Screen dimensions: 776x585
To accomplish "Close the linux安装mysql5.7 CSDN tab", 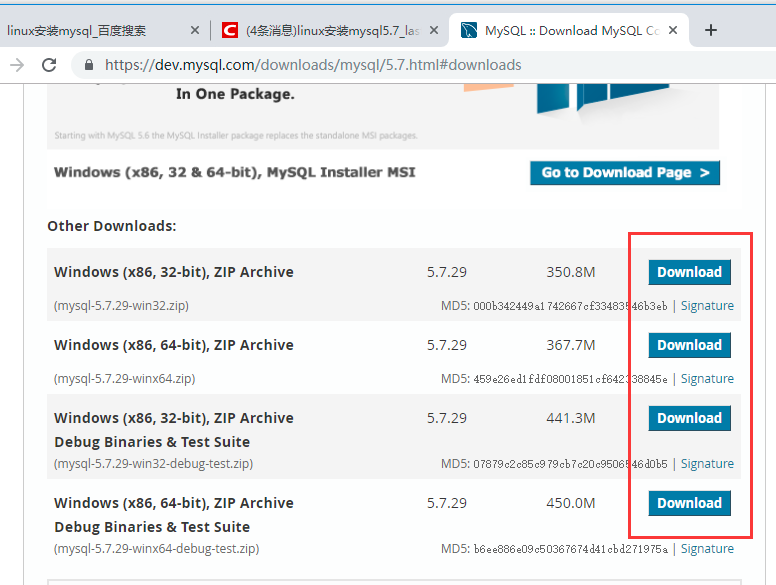I will (434, 30).
